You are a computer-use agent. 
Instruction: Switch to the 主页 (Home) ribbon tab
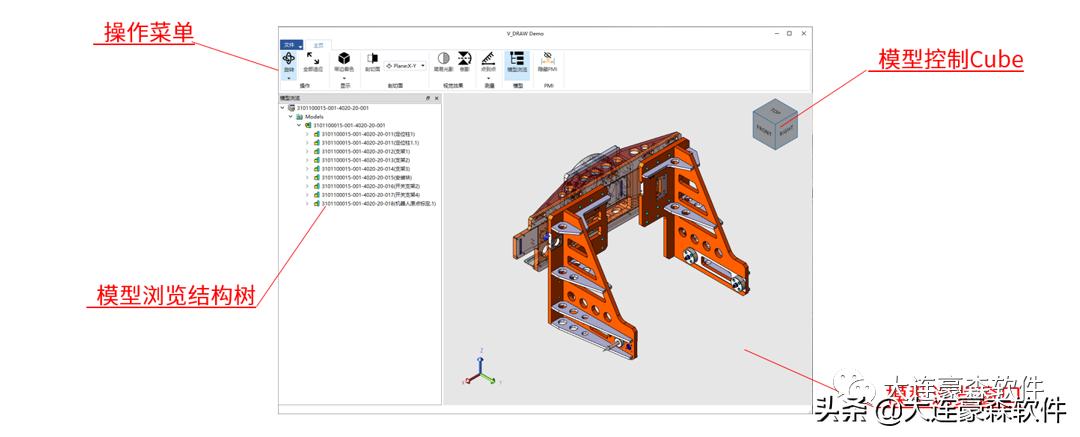[x=318, y=45]
